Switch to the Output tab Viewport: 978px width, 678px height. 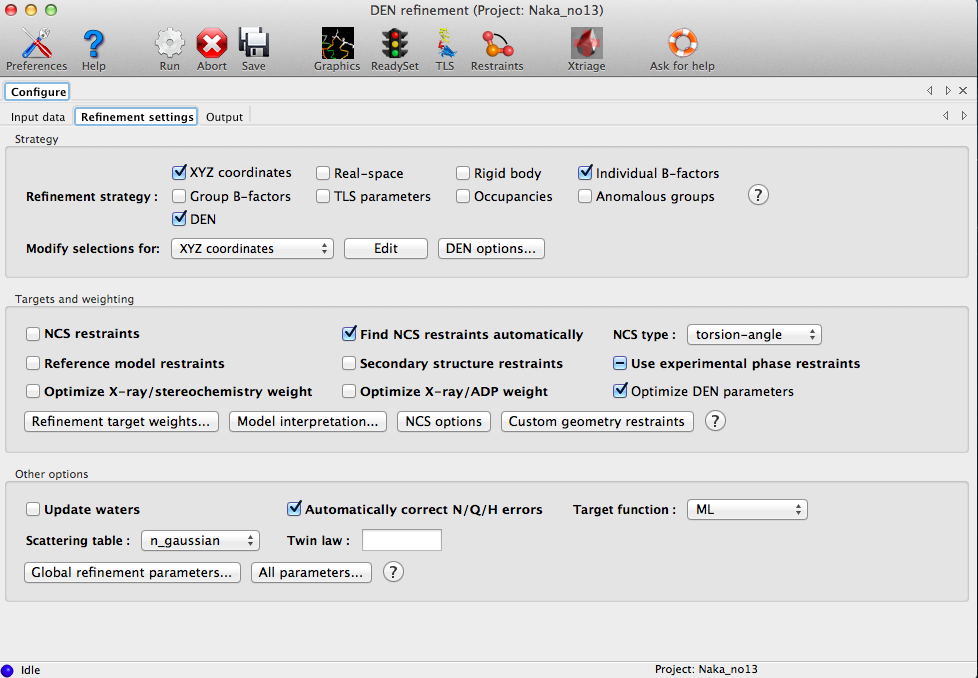pyautogui.click(x=224, y=117)
